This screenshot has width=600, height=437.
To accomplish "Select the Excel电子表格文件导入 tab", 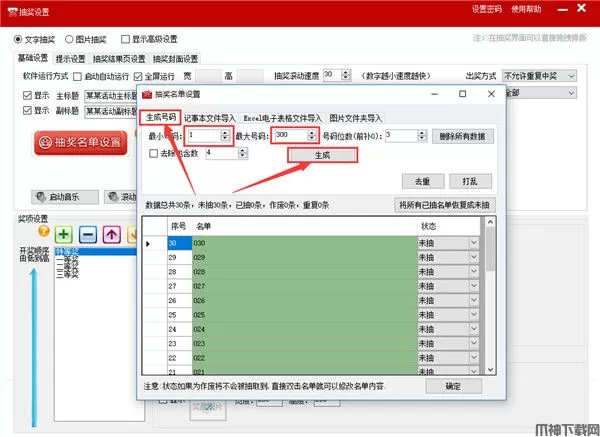I will point(283,118).
